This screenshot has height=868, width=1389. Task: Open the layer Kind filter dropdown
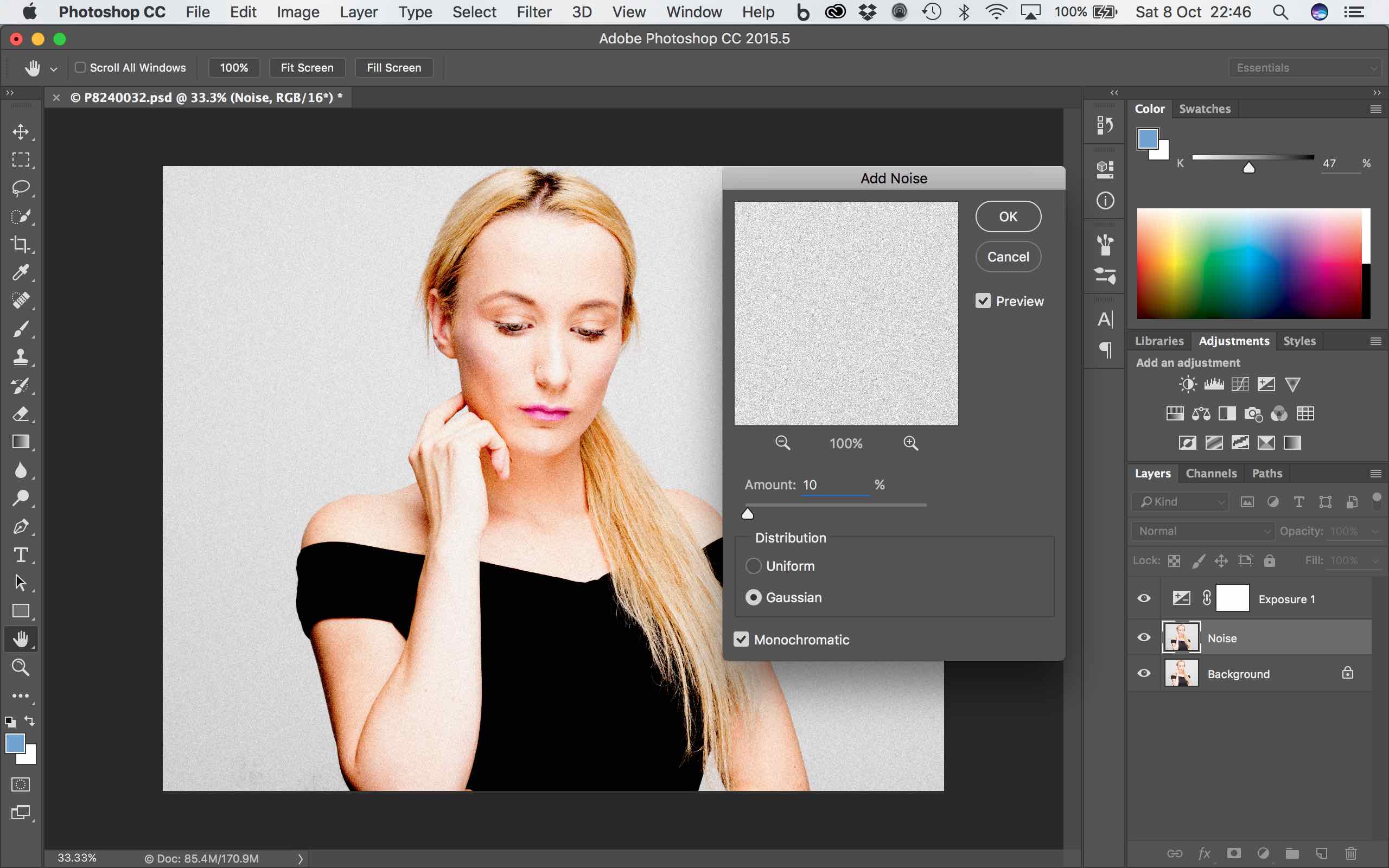click(x=1181, y=502)
